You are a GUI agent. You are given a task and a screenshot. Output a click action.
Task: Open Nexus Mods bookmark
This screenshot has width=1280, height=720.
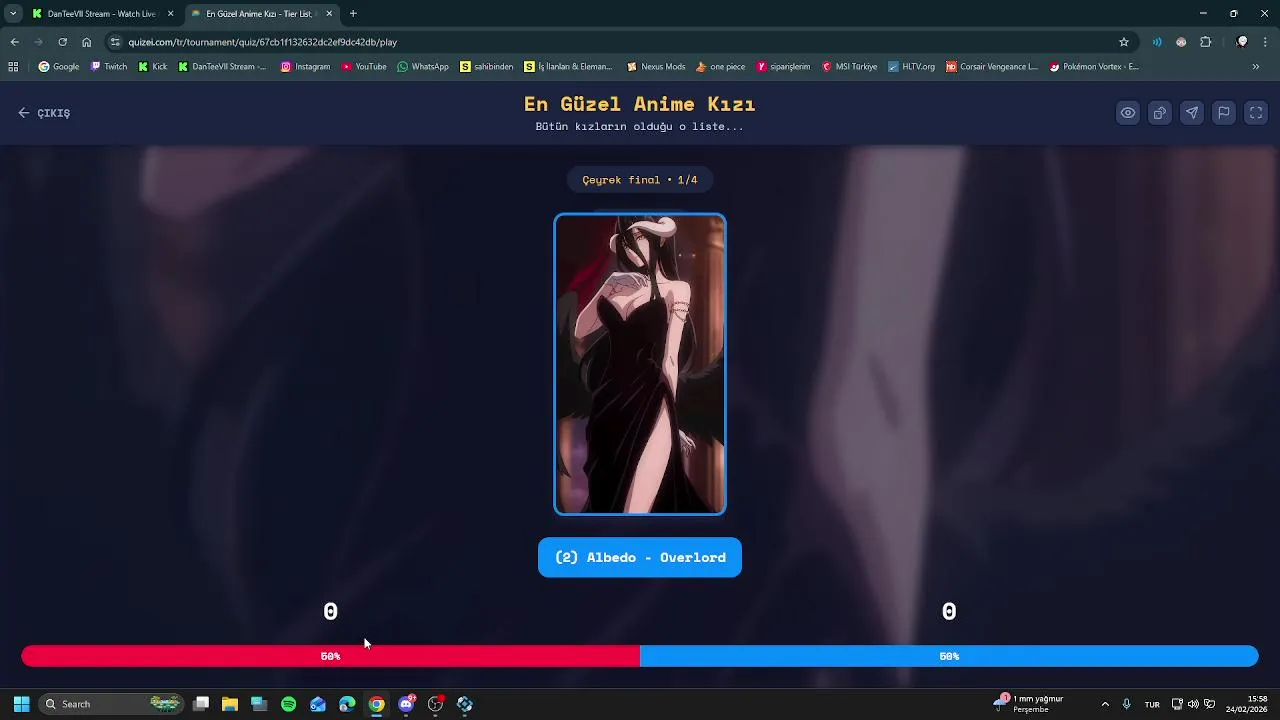coord(656,67)
